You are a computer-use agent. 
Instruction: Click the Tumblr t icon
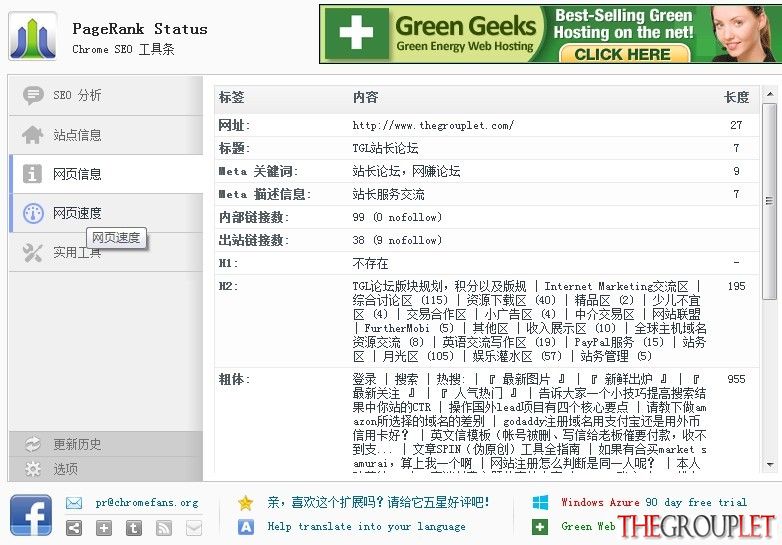point(134,528)
